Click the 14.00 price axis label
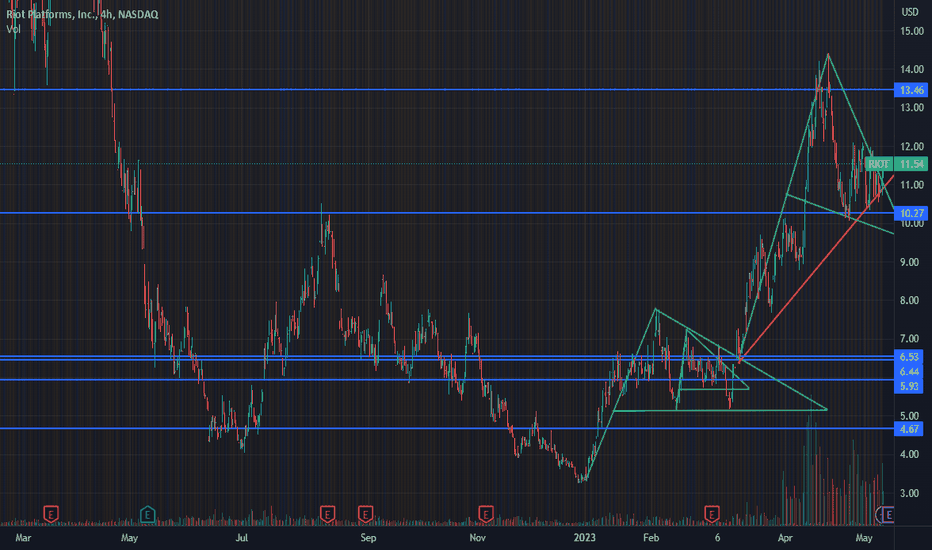Image resolution: width=932 pixels, height=550 pixels. pos(911,70)
